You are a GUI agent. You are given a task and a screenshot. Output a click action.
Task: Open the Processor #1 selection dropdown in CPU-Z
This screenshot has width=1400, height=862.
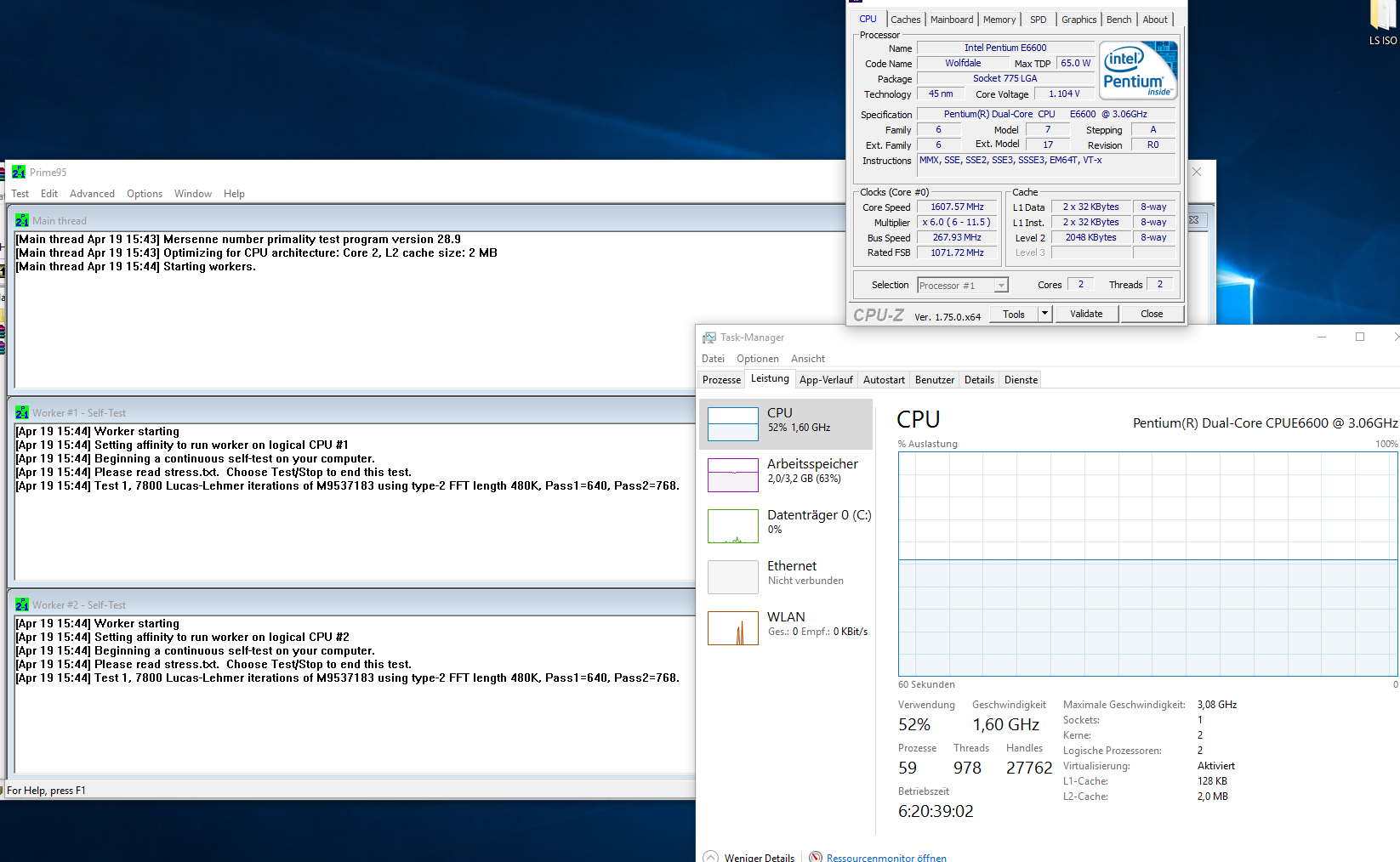click(x=963, y=286)
